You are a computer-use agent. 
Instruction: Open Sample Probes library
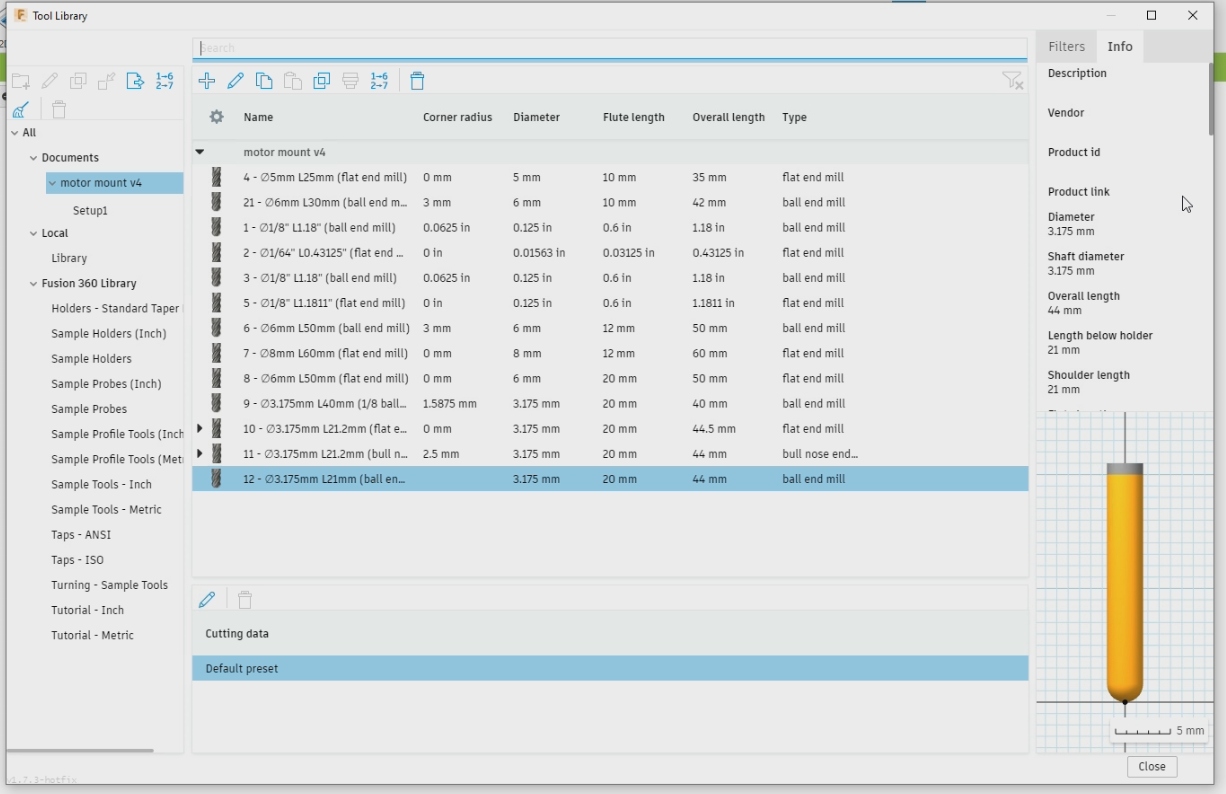[89, 409]
